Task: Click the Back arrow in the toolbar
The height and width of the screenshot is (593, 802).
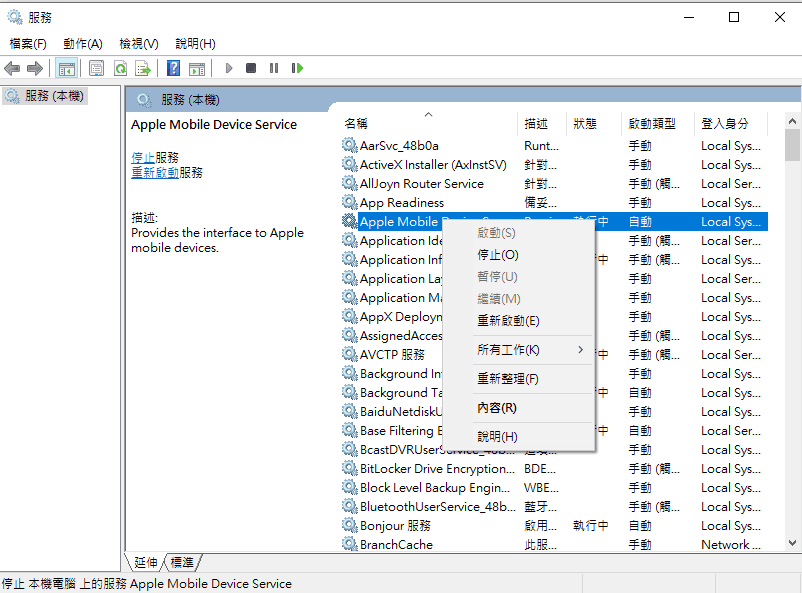Action: (x=12, y=68)
